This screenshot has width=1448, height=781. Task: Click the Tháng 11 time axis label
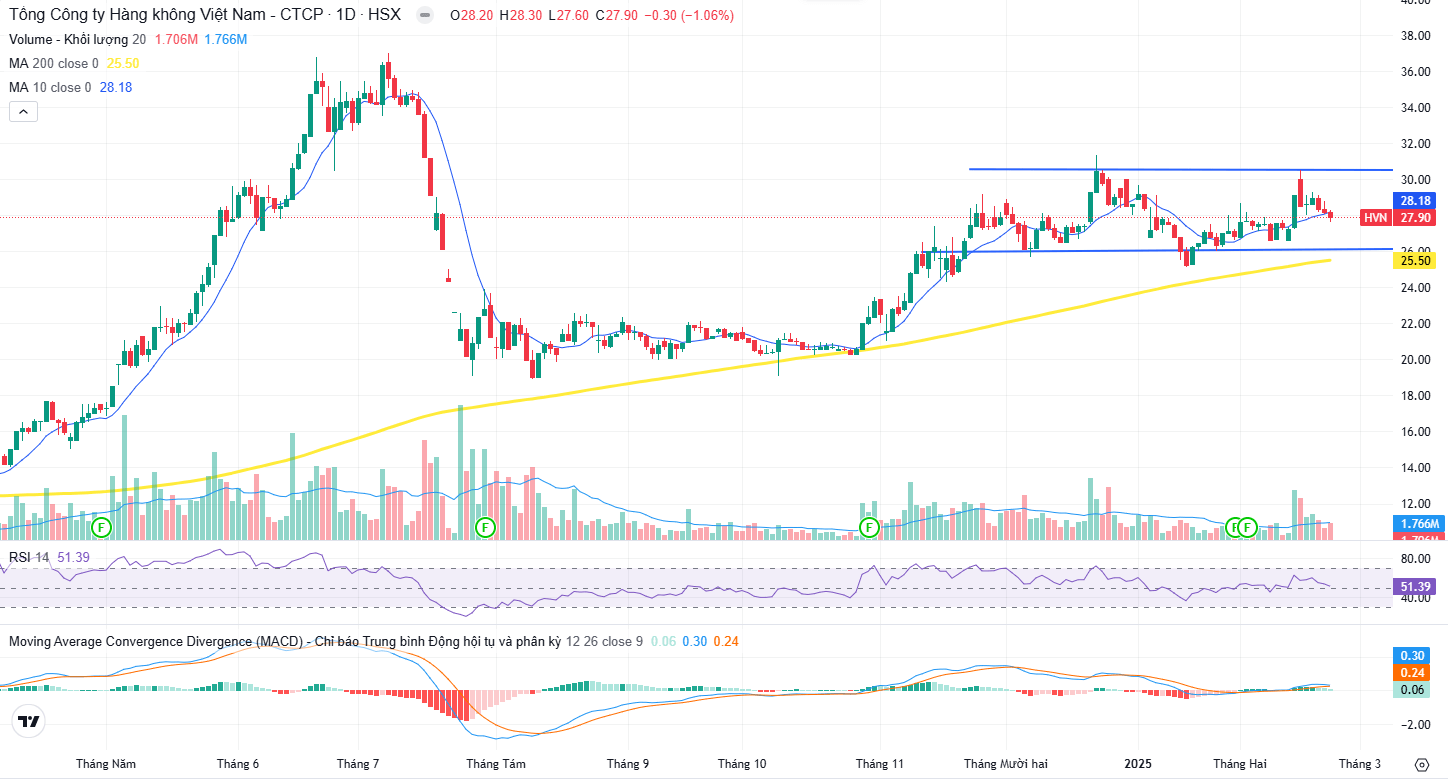click(879, 764)
